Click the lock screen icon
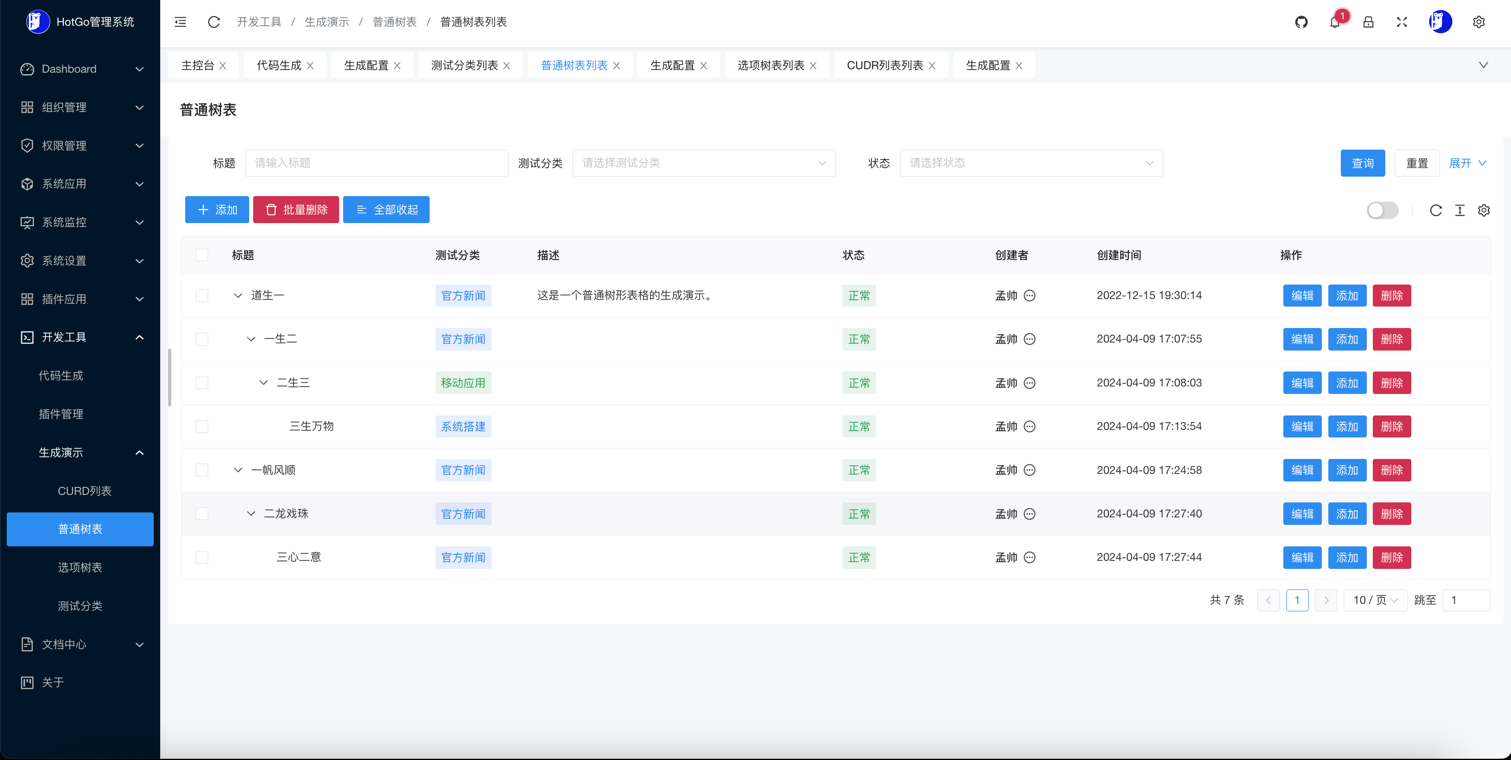Viewport: 1511px width, 760px height. (x=1368, y=22)
